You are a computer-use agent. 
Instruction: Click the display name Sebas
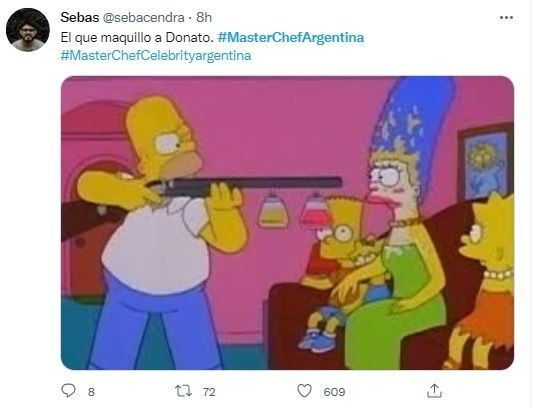coord(80,17)
